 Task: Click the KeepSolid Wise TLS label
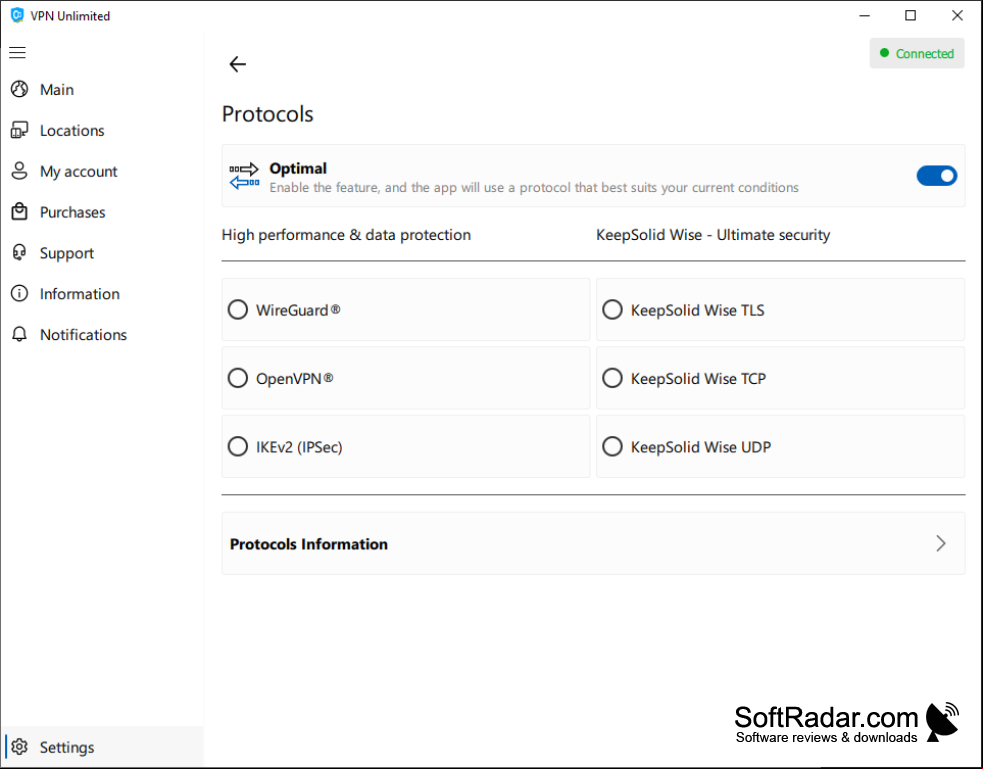tap(697, 310)
